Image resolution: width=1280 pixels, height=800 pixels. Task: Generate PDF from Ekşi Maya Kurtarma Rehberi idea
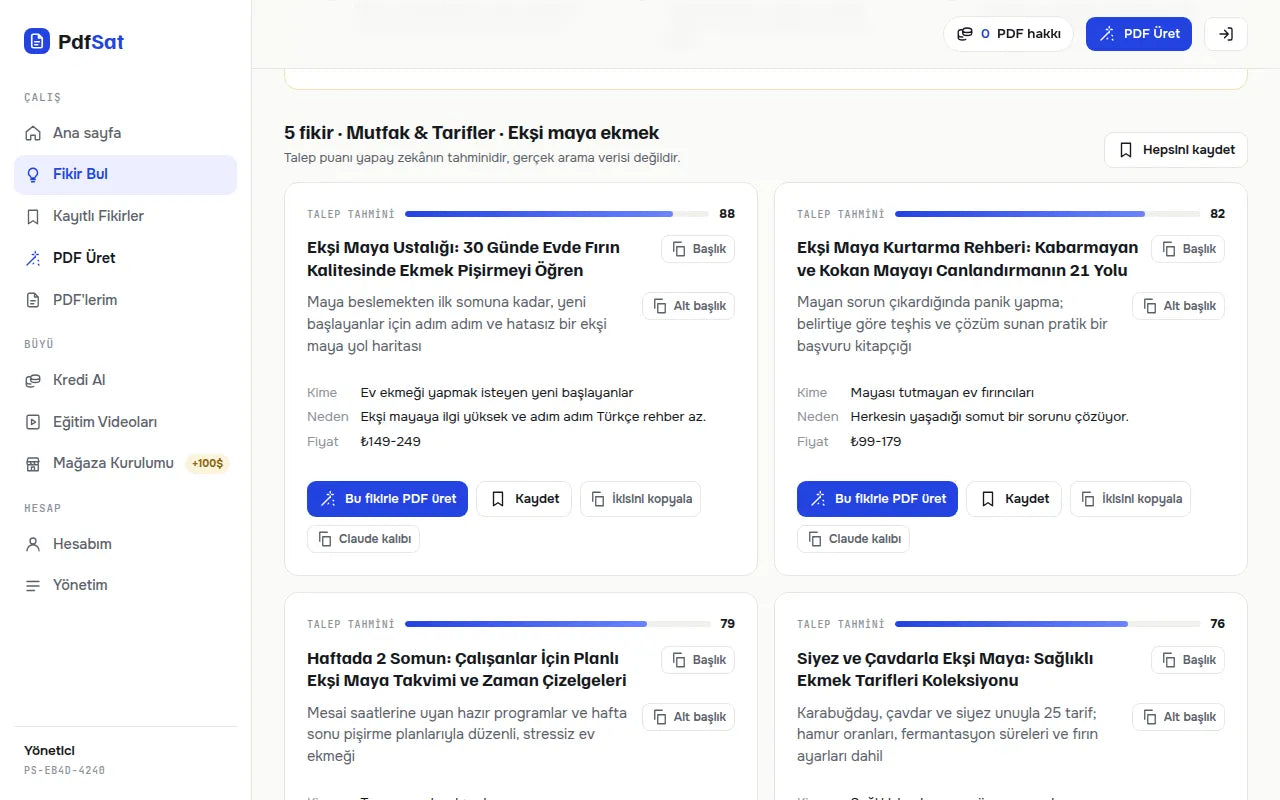(x=877, y=499)
